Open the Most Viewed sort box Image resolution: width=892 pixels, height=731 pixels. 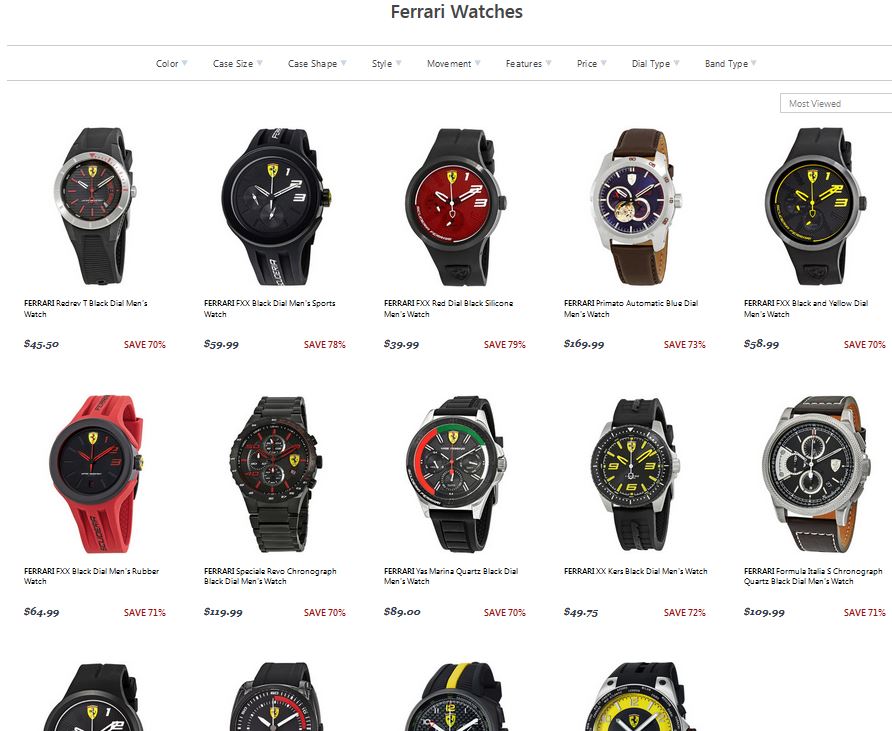coord(836,104)
